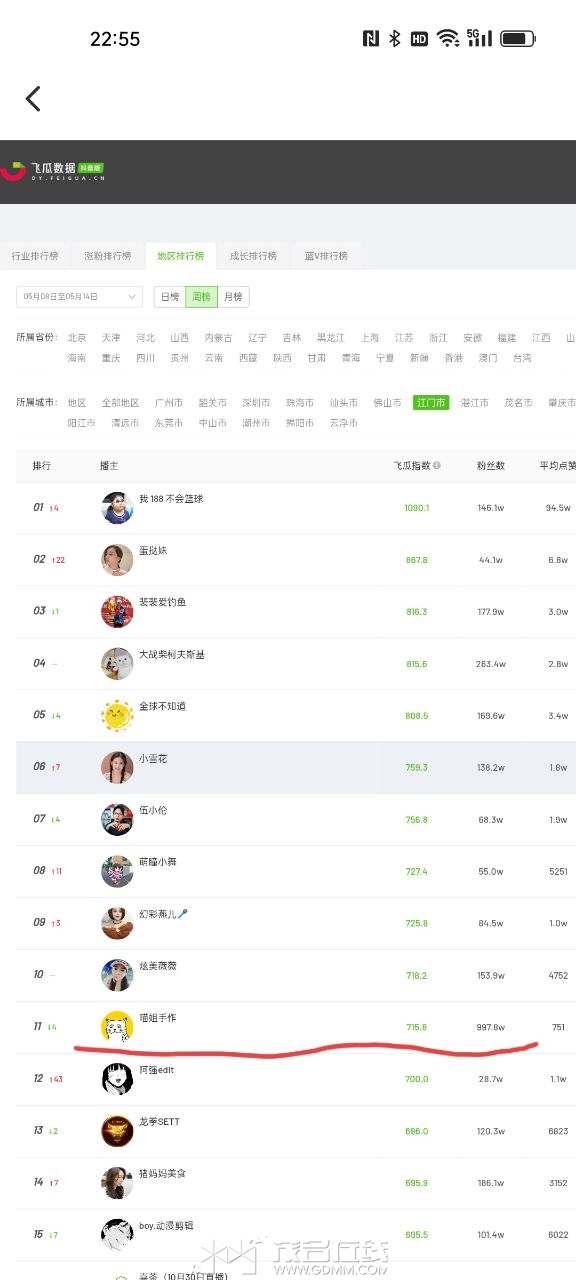Screen dimensions: 576x1280
Task: Open the Feigua Data logo
Action: (53, 171)
